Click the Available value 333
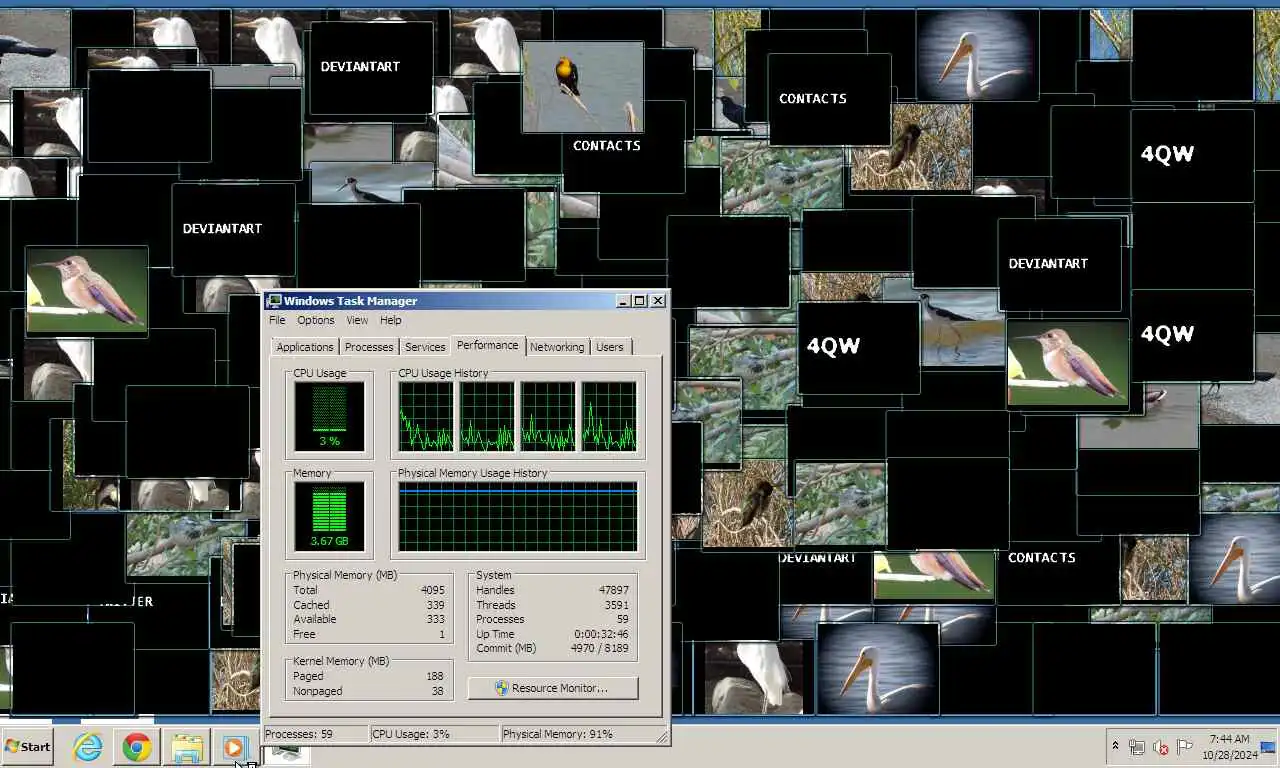Screen dimensions: 1280x768 (x=435, y=619)
